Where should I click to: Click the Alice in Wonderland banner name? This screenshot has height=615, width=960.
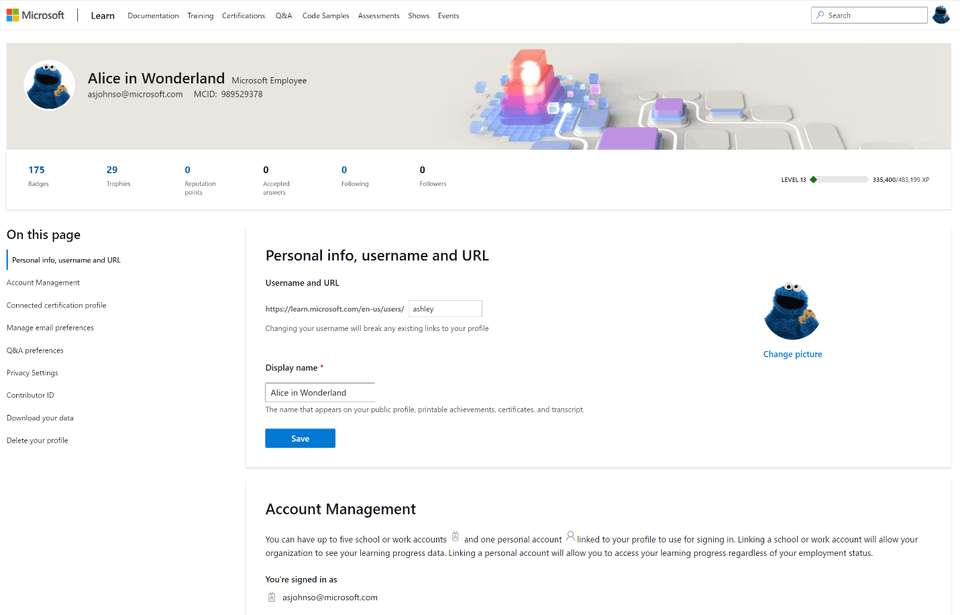pos(156,78)
